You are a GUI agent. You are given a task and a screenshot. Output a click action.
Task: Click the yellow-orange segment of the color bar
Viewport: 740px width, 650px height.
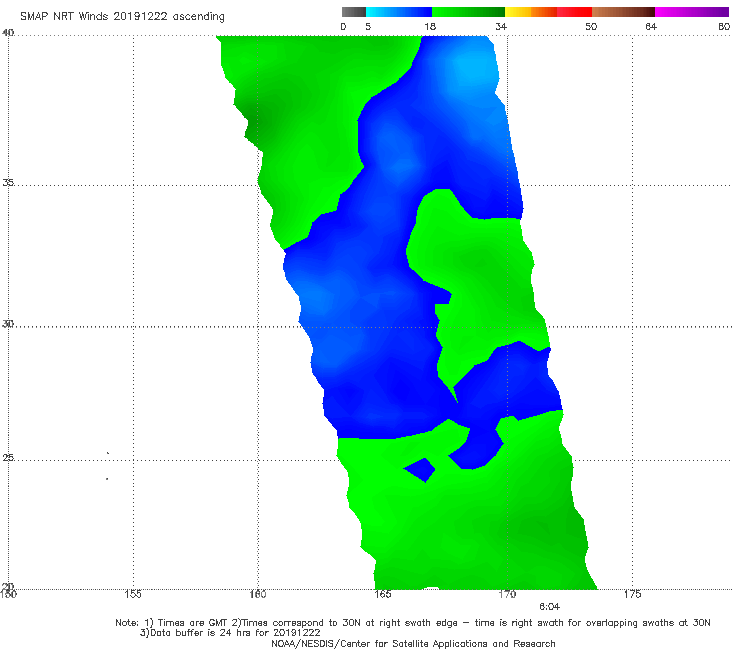[x=531, y=12]
